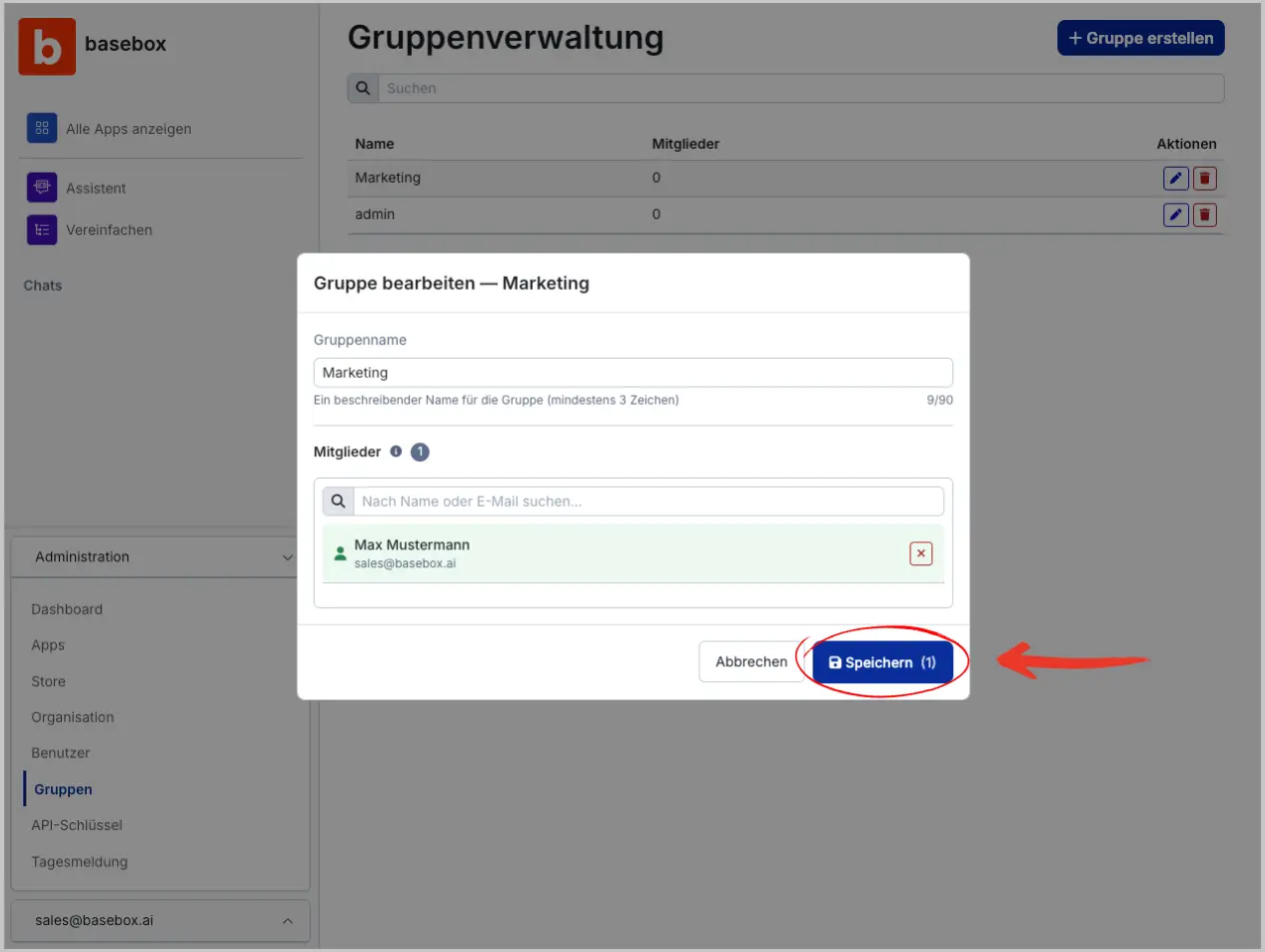Click delete trash icon for Marketing group

tap(1204, 178)
